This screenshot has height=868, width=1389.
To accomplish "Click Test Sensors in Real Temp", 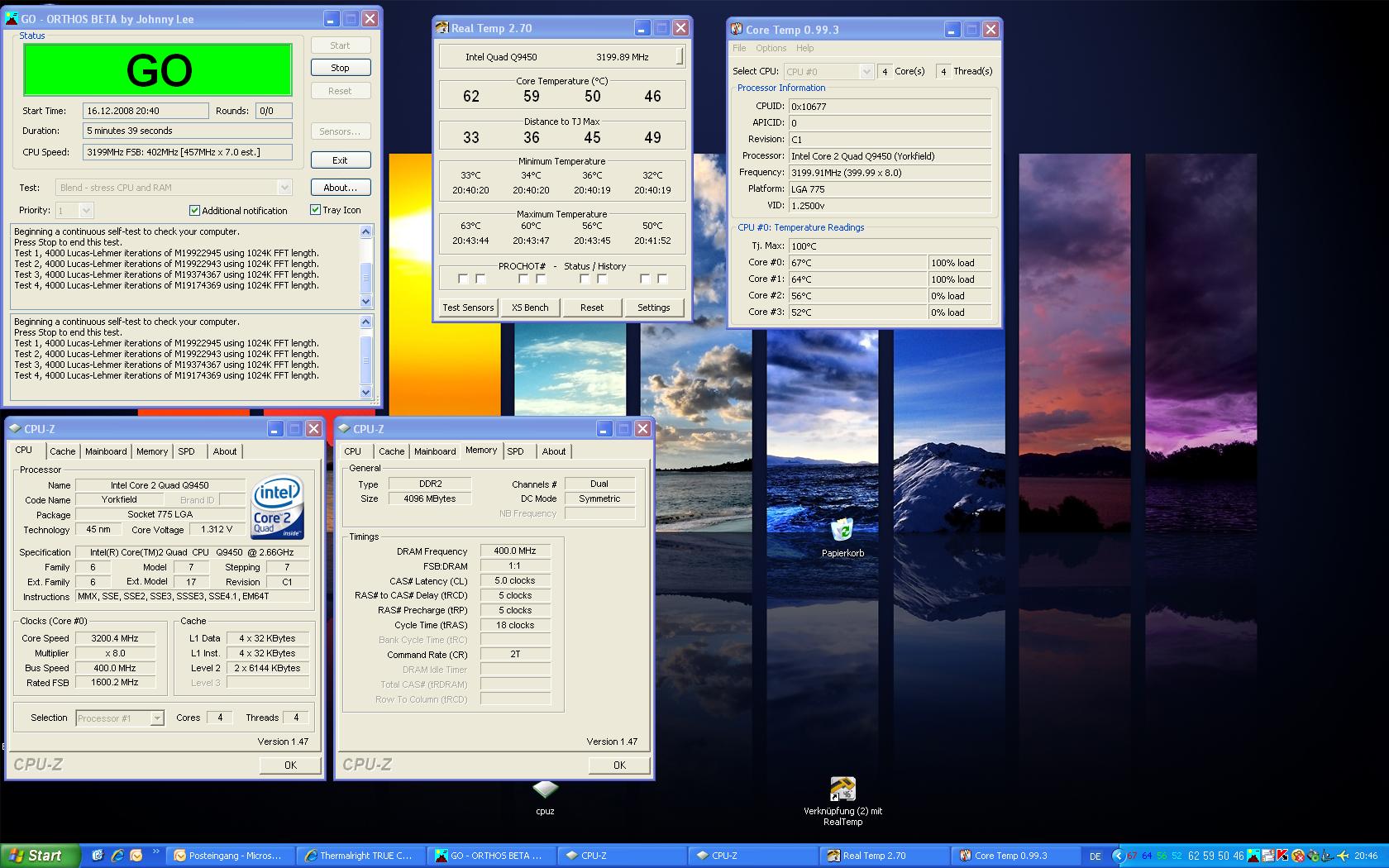I will [468, 308].
